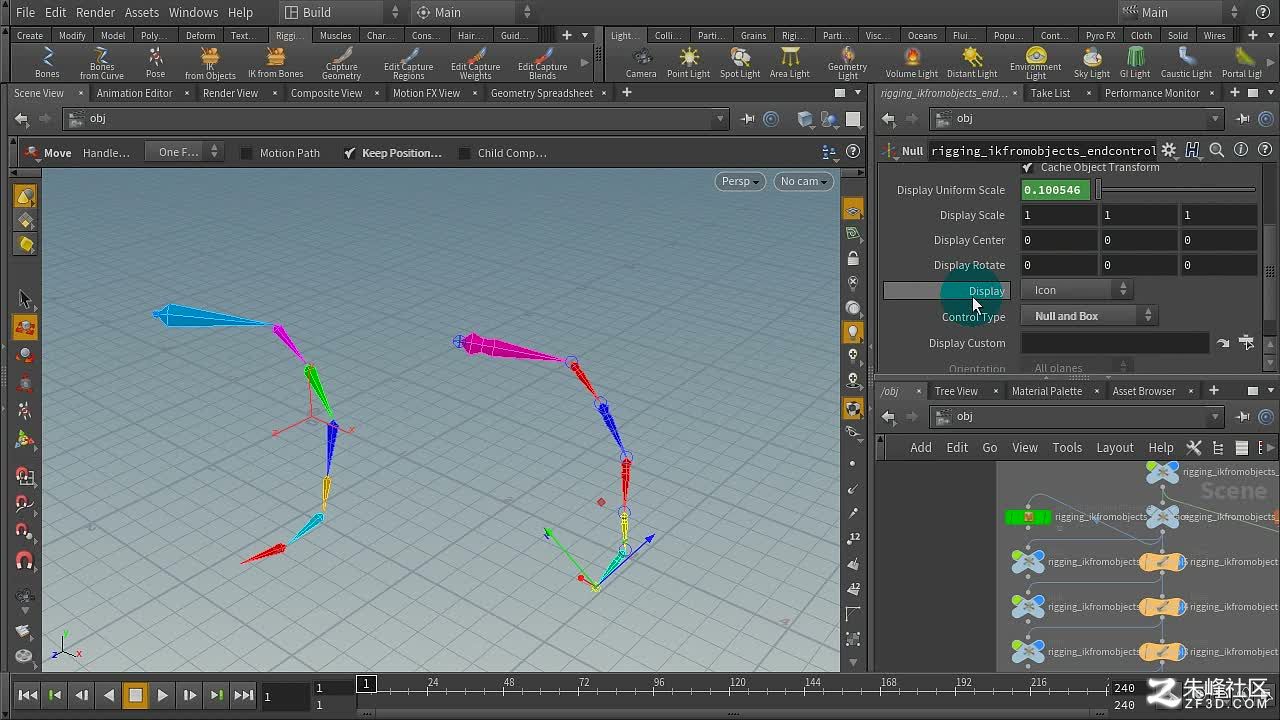Open network editor Tools menu

tap(1067, 447)
